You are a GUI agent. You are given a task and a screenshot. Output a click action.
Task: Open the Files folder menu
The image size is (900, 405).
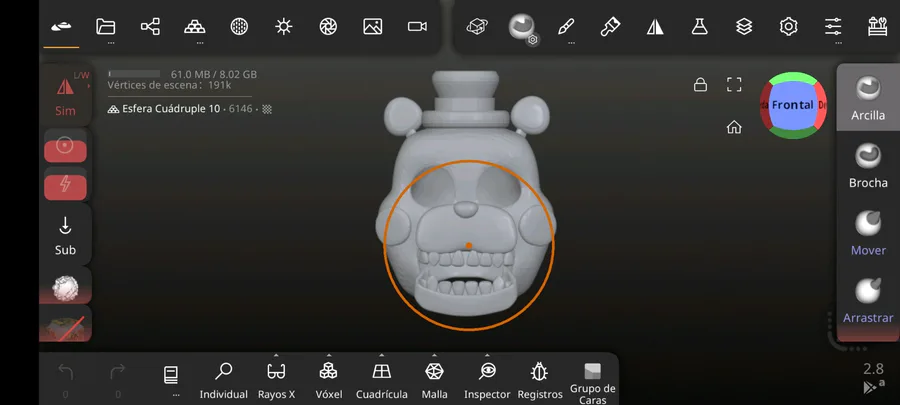pyautogui.click(x=106, y=27)
